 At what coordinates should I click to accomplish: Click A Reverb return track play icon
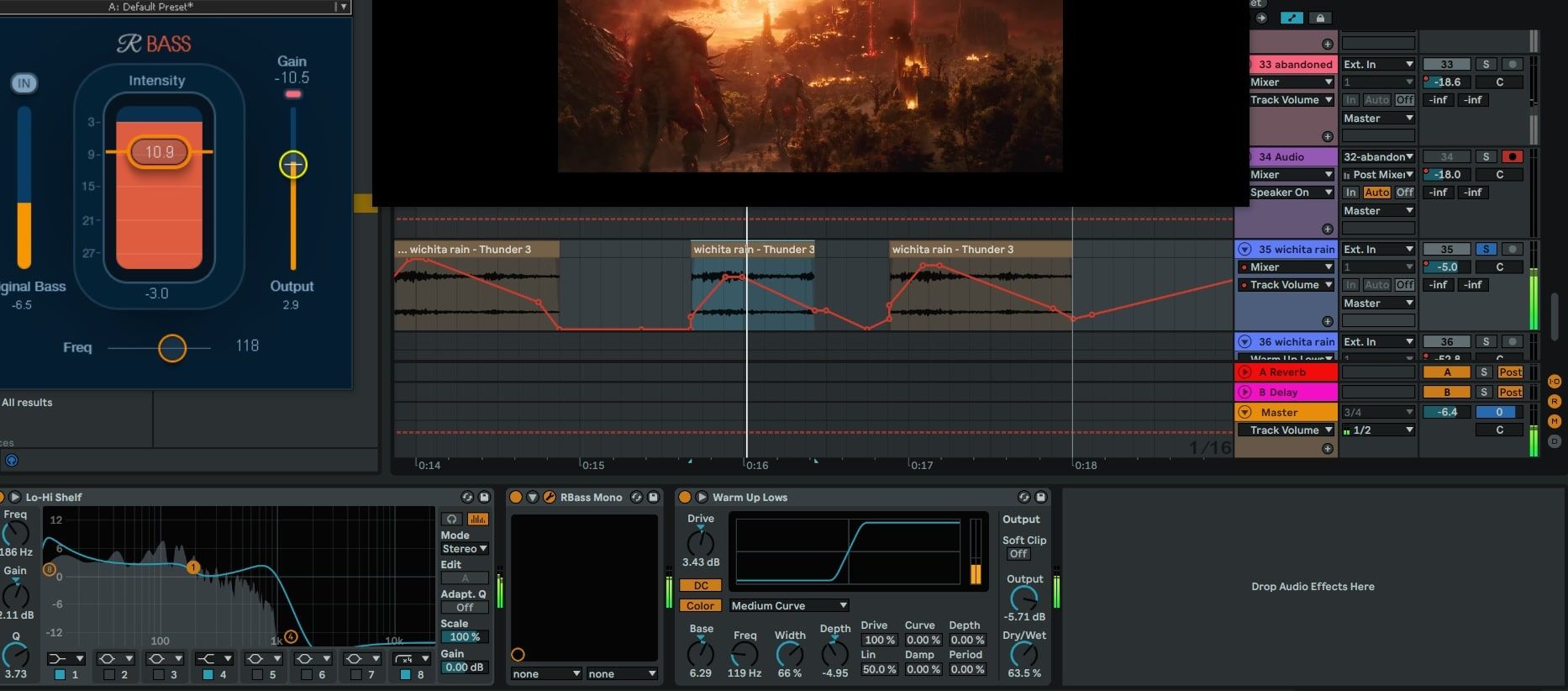point(1245,372)
